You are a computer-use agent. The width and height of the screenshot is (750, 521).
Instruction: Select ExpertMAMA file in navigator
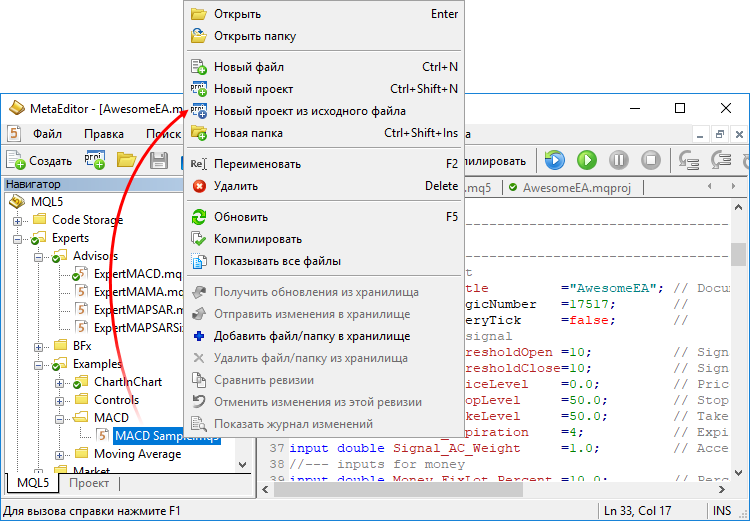point(139,292)
